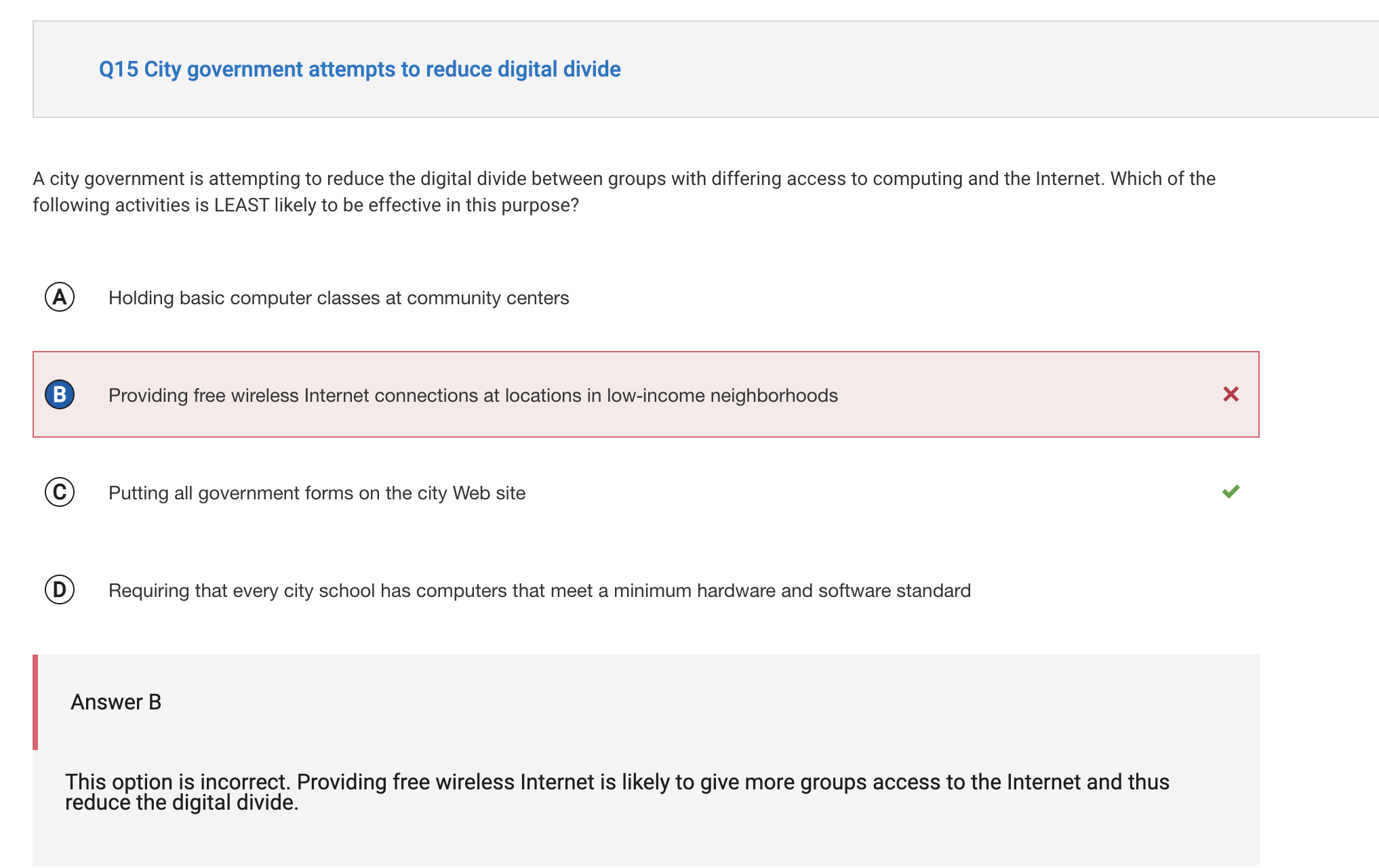
Task: Click the 'Answer B' explanation heading
Action: pos(116,702)
